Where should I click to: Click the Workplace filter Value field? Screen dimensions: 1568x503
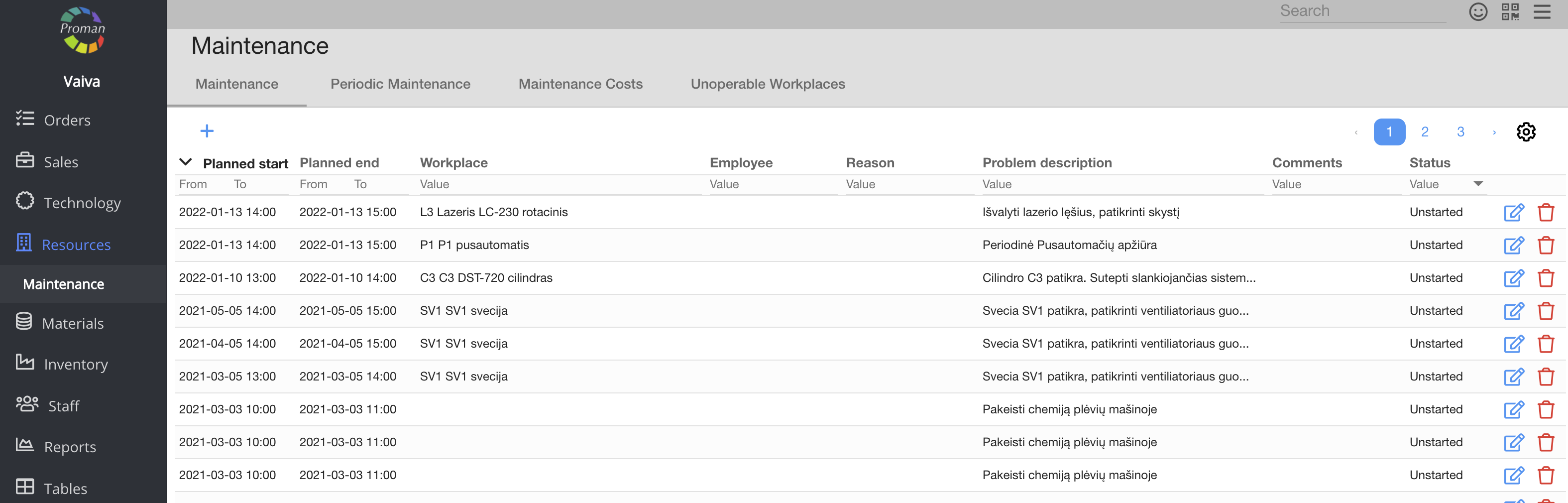tap(560, 184)
